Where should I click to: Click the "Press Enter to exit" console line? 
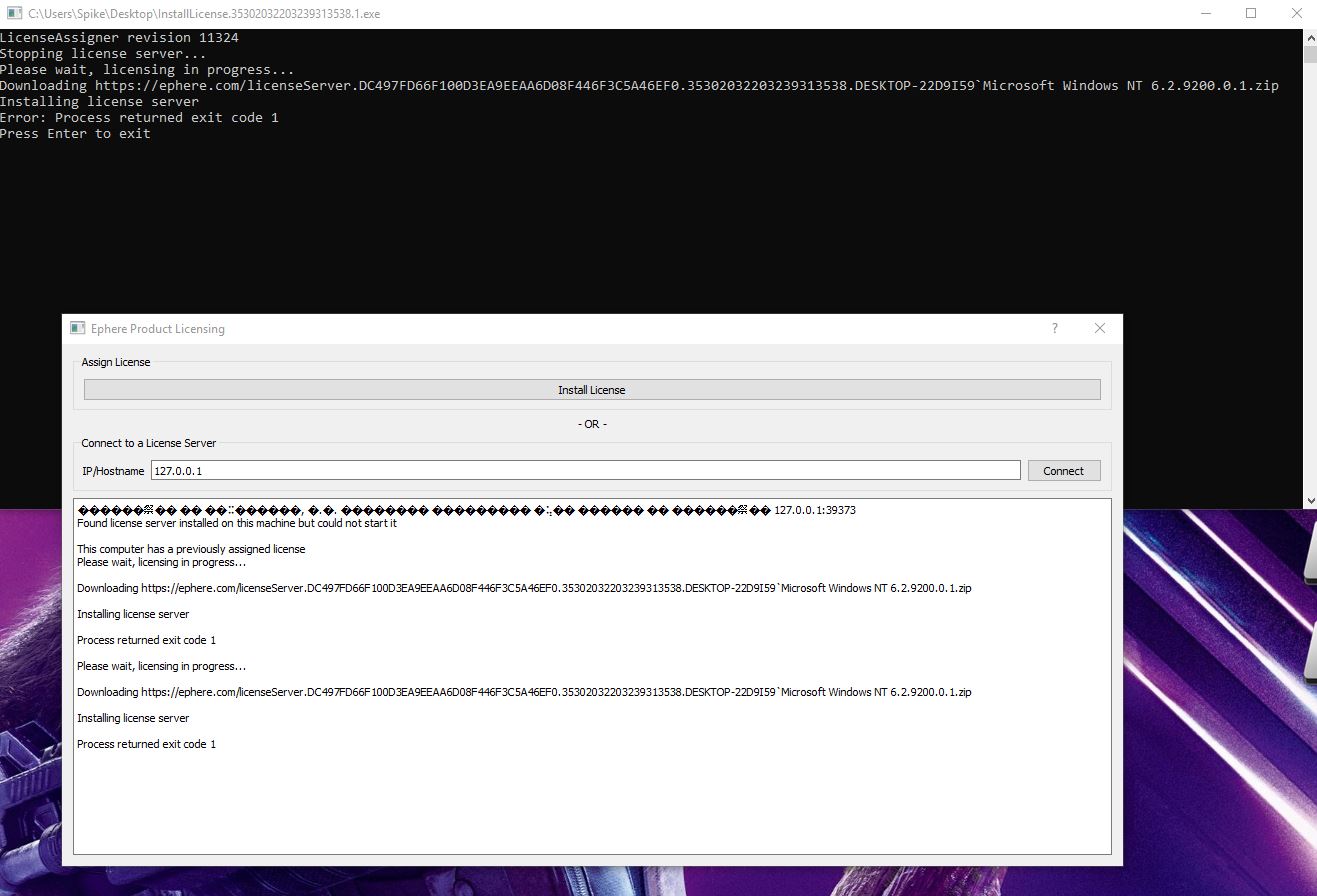pos(75,133)
